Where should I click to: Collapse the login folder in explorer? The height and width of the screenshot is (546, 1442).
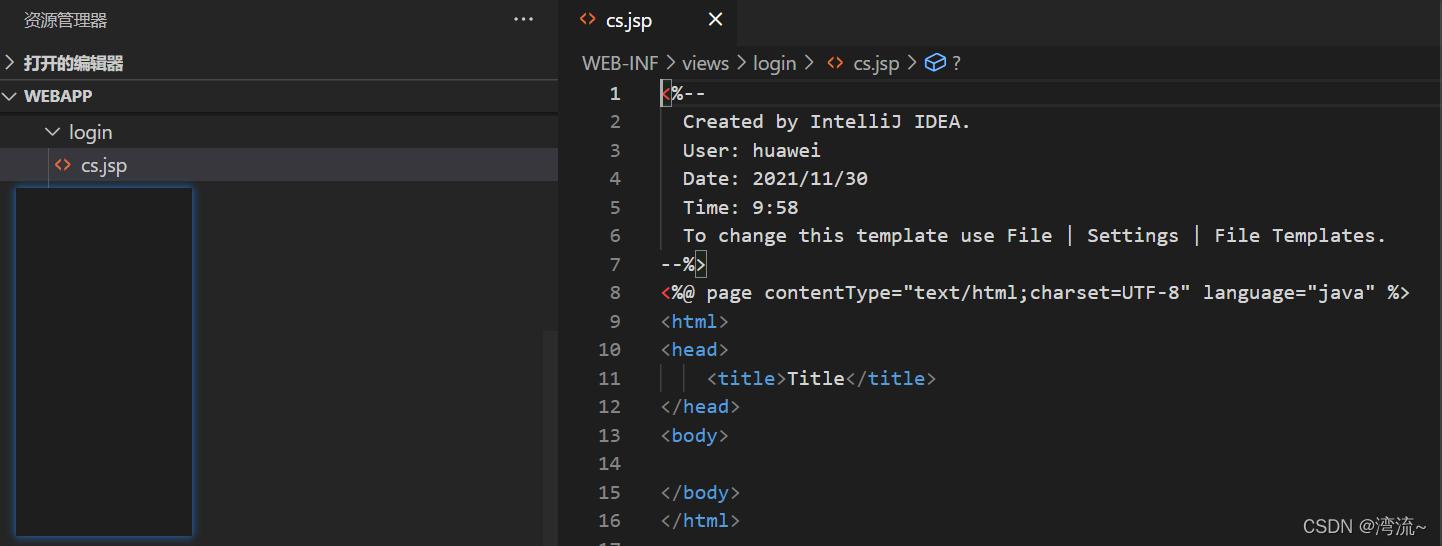pyautogui.click(x=279, y=132)
